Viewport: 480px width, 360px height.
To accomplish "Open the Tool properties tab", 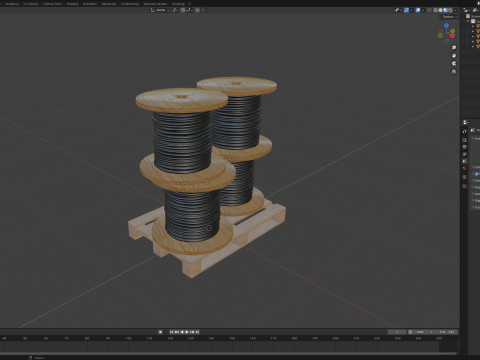I will (464, 131).
